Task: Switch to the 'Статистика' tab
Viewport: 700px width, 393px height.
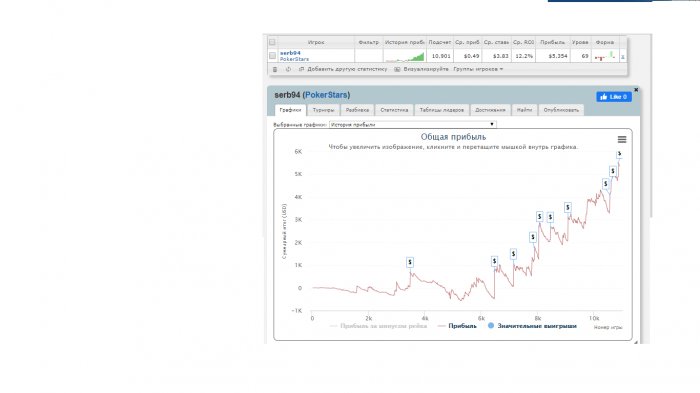Action: (x=394, y=110)
